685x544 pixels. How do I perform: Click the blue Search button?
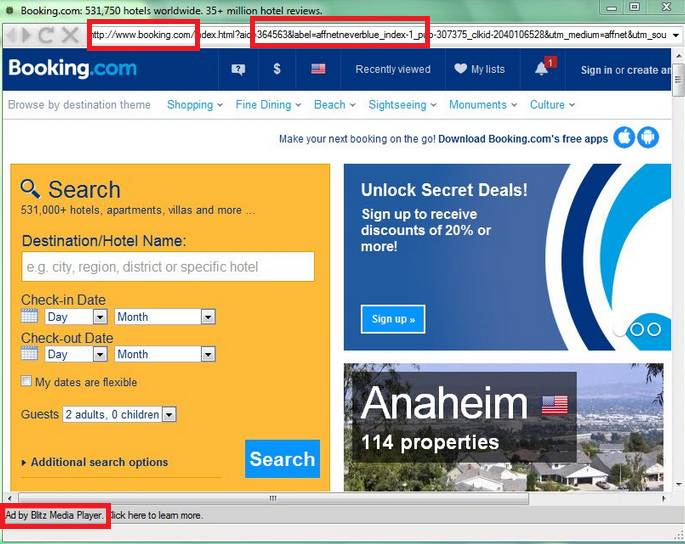(282, 459)
